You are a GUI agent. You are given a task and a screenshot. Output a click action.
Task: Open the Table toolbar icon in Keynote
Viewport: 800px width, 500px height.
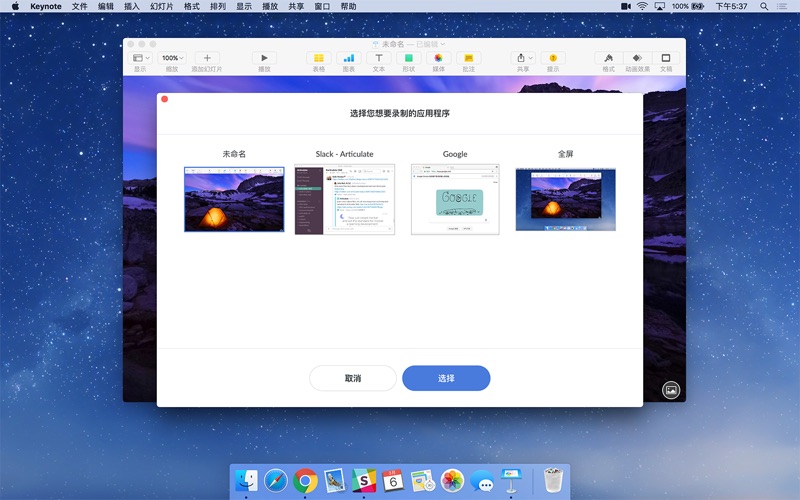[x=318, y=58]
